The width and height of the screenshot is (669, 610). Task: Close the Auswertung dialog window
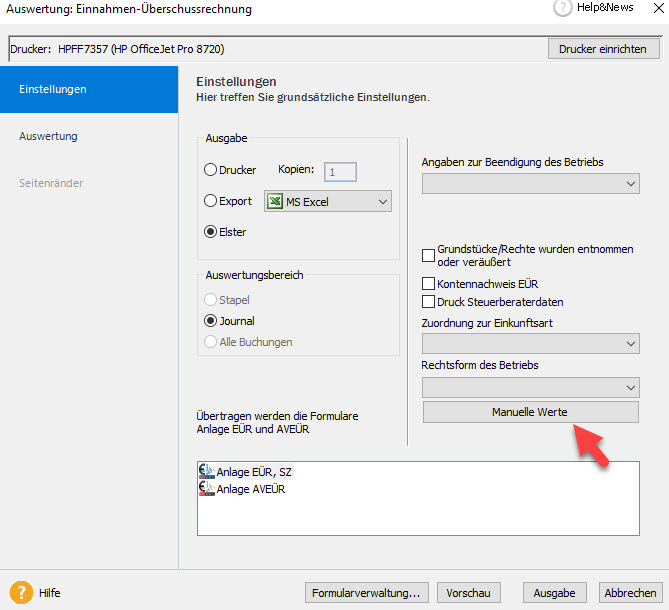coord(658,8)
